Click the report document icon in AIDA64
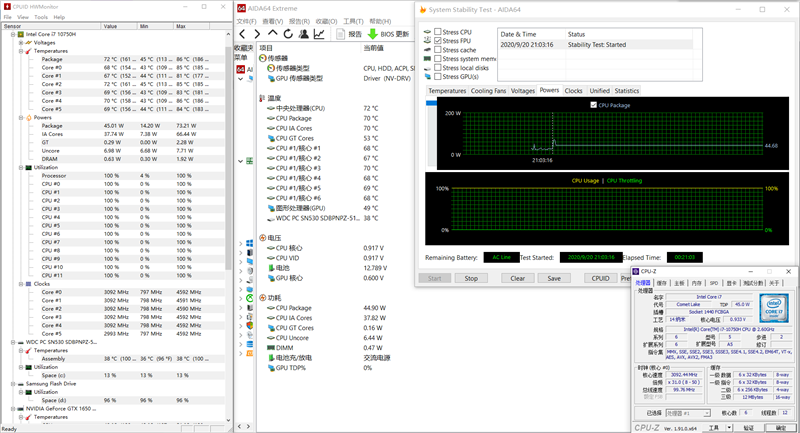800x433 pixels. pyautogui.click(x=340, y=34)
